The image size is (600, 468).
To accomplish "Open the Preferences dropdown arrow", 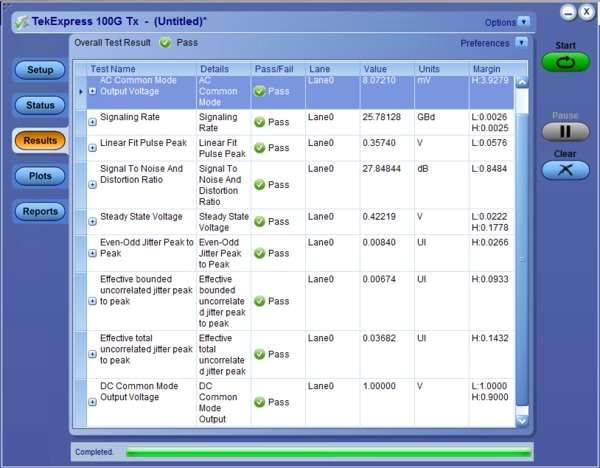I will point(520,43).
